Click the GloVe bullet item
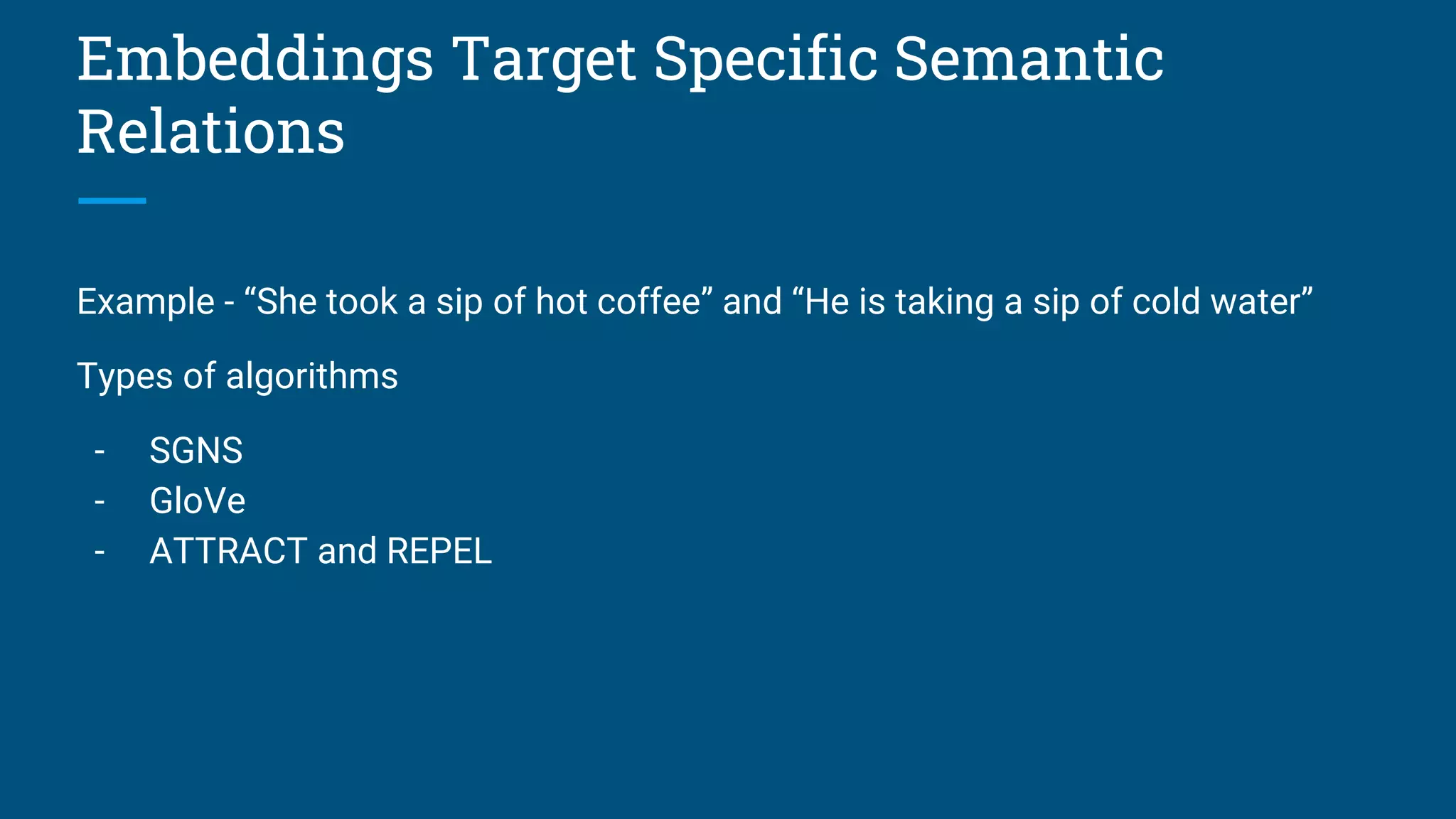This screenshot has width=1456, height=819. coord(198,500)
